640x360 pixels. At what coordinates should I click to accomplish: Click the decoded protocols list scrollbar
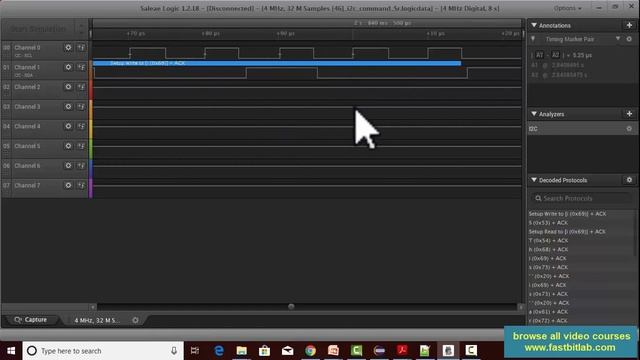635,233
